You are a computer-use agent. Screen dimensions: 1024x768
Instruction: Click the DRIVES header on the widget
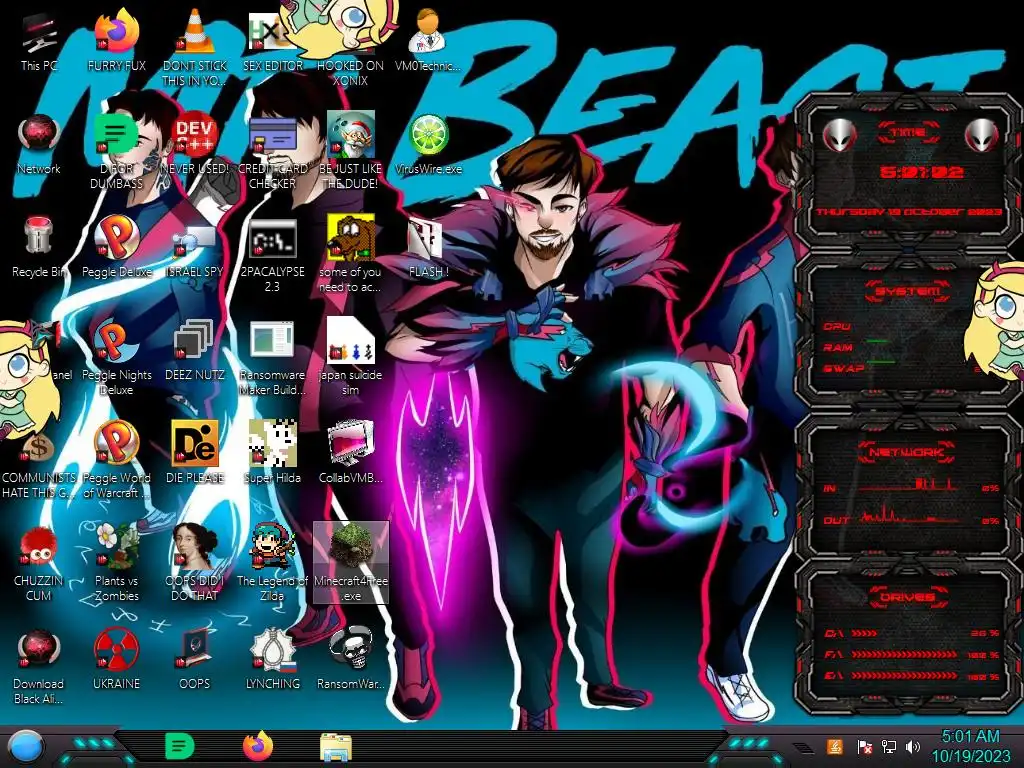tap(907, 596)
